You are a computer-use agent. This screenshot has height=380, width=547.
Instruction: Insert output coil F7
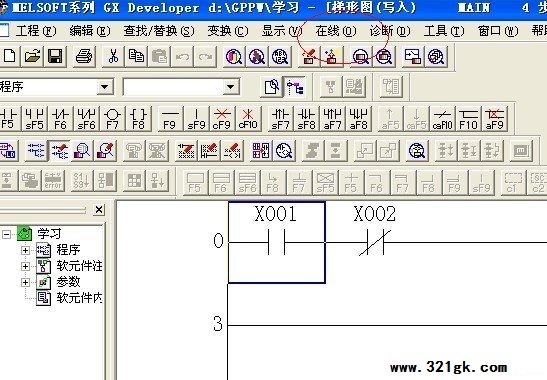tap(112, 119)
